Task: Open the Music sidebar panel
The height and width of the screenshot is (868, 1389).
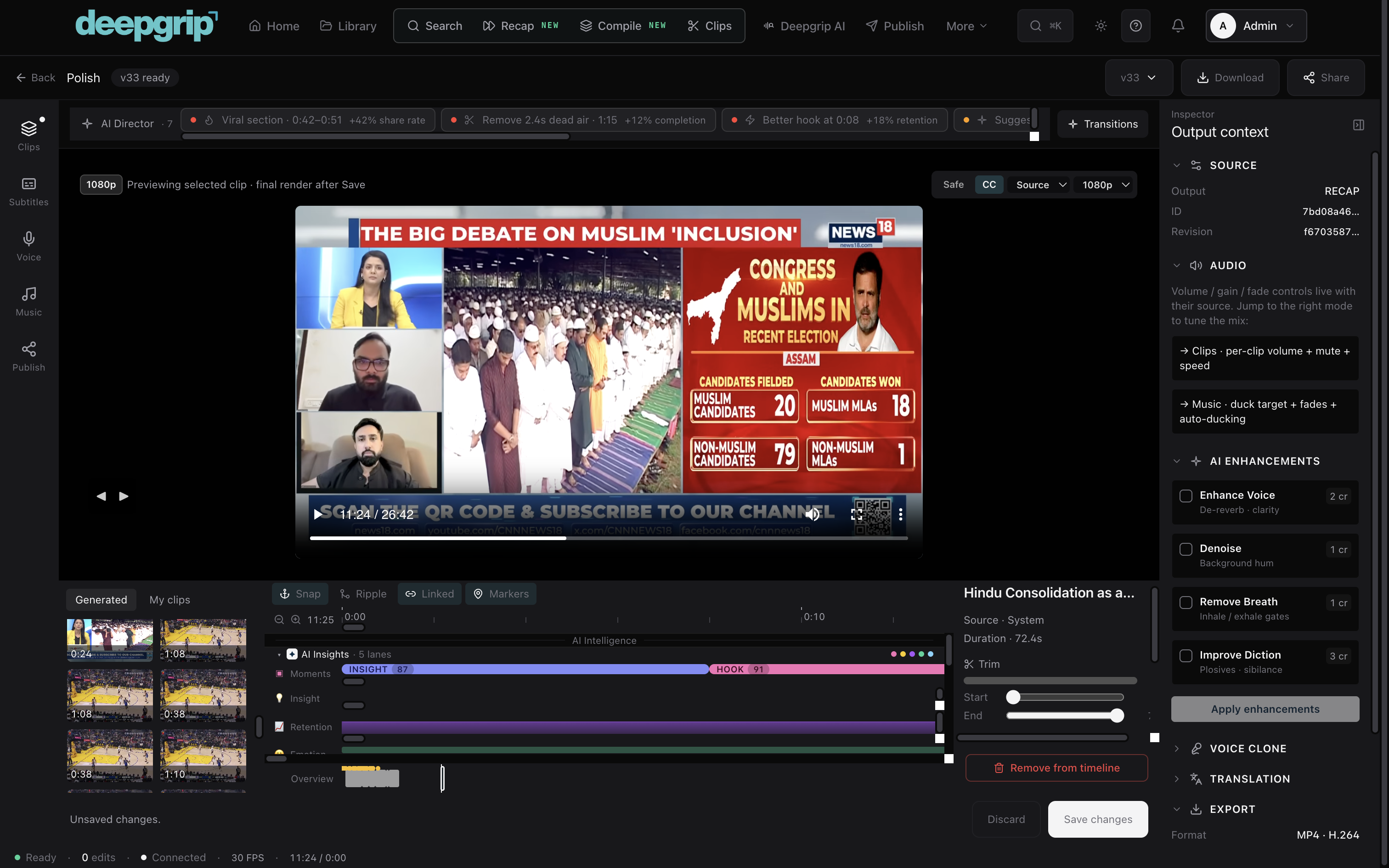Action: pyautogui.click(x=28, y=301)
